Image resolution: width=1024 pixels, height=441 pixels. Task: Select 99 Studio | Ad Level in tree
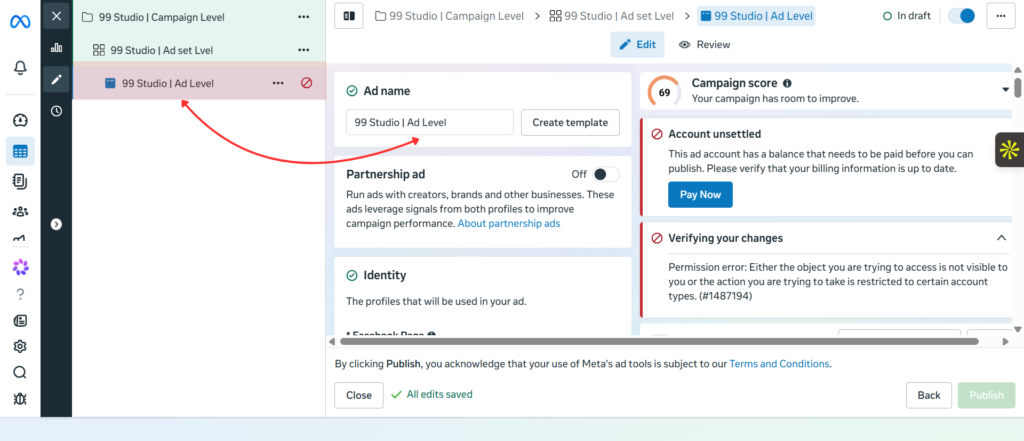point(168,83)
